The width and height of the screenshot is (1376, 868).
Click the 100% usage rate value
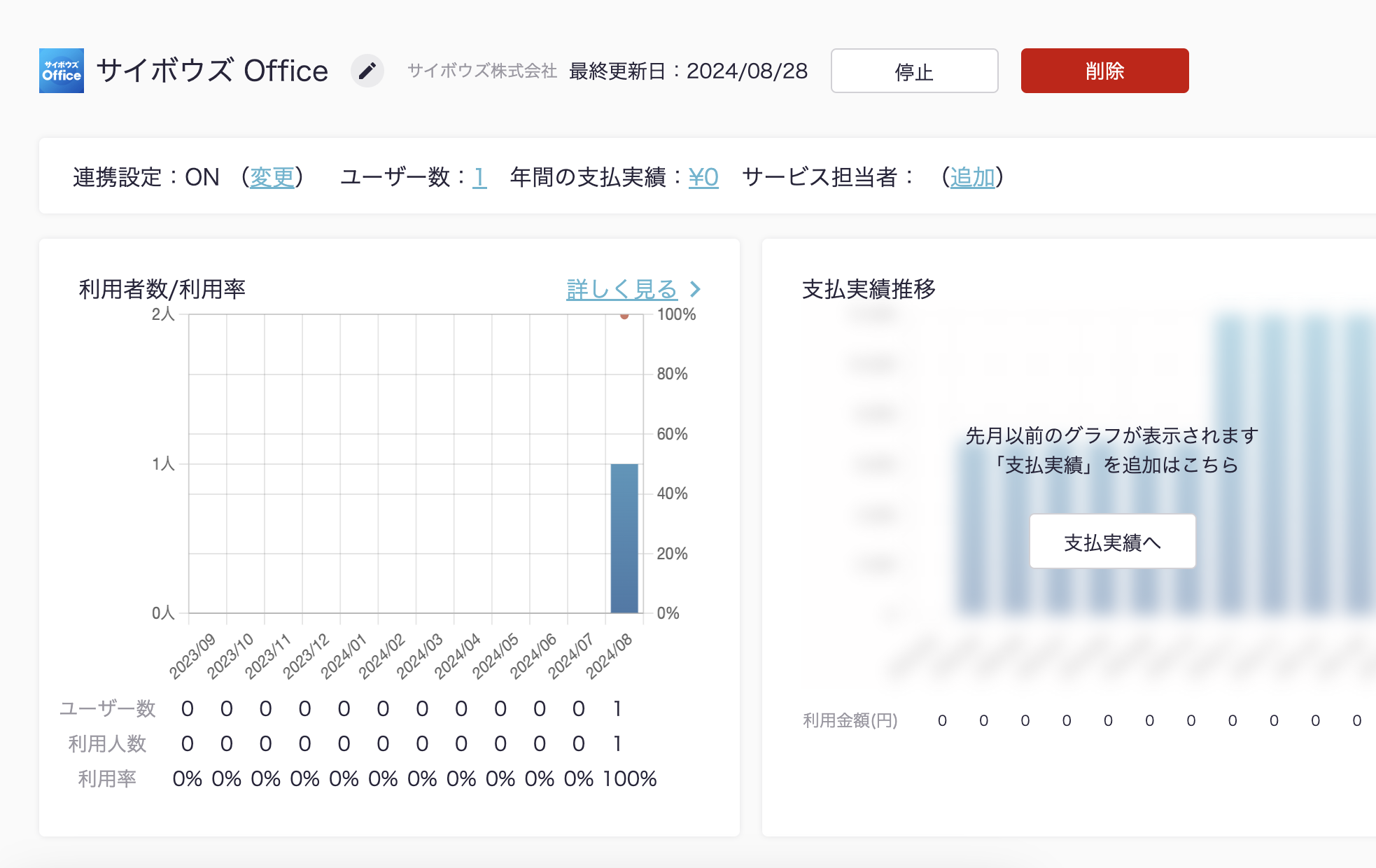pyautogui.click(x=629, y=778)
